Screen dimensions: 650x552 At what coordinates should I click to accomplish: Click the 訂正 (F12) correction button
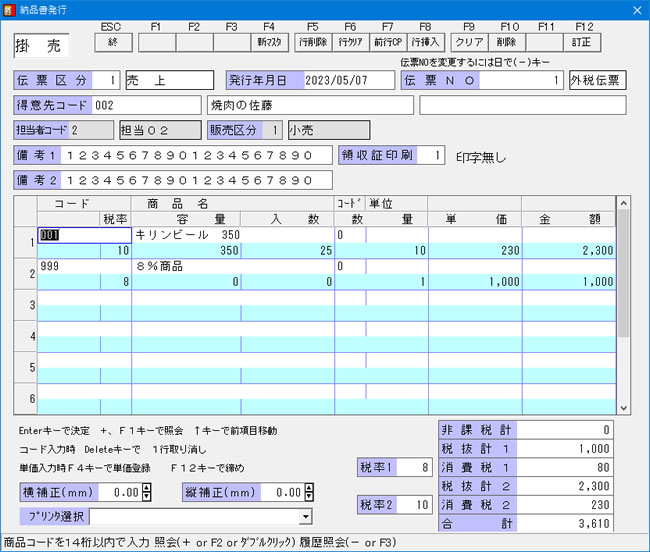pos(583,42)
